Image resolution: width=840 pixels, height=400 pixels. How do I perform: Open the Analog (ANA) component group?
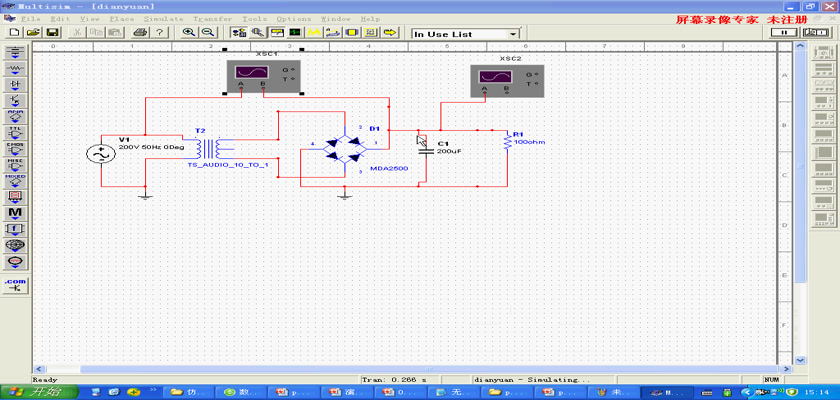pos(15,117)
